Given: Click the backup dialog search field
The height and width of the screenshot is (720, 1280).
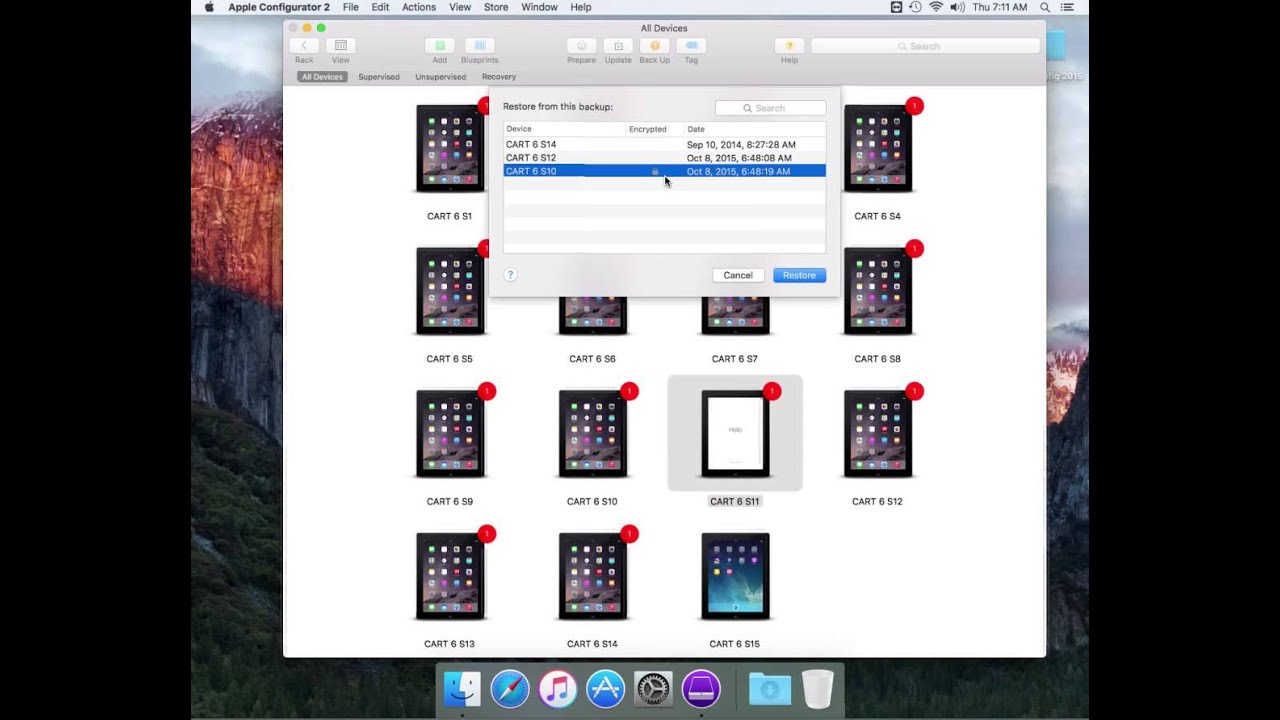Looking at the screenshot, I should 770,108.
